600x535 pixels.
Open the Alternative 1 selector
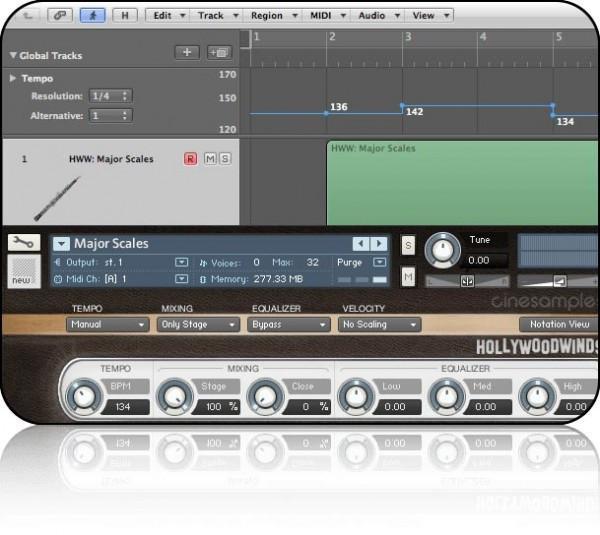(x=111, y=116)
